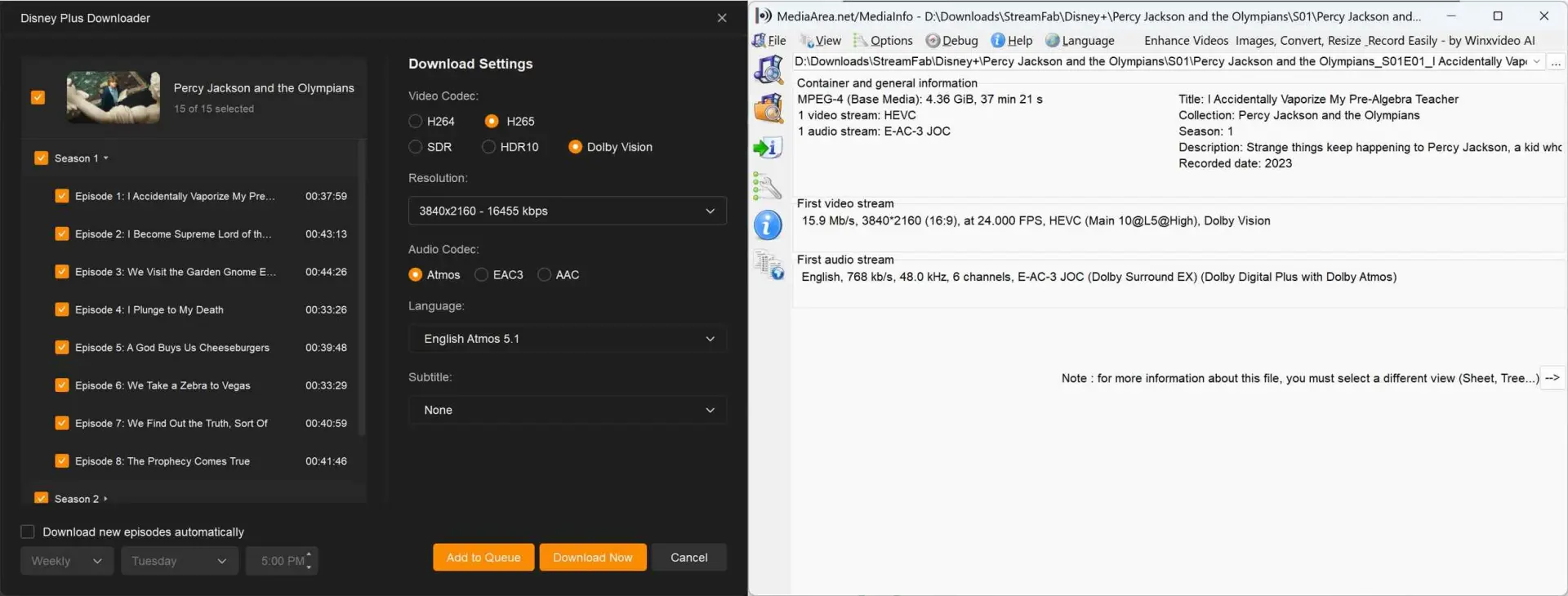
Task: Select the H264 video codec
Action: [415, 121]
